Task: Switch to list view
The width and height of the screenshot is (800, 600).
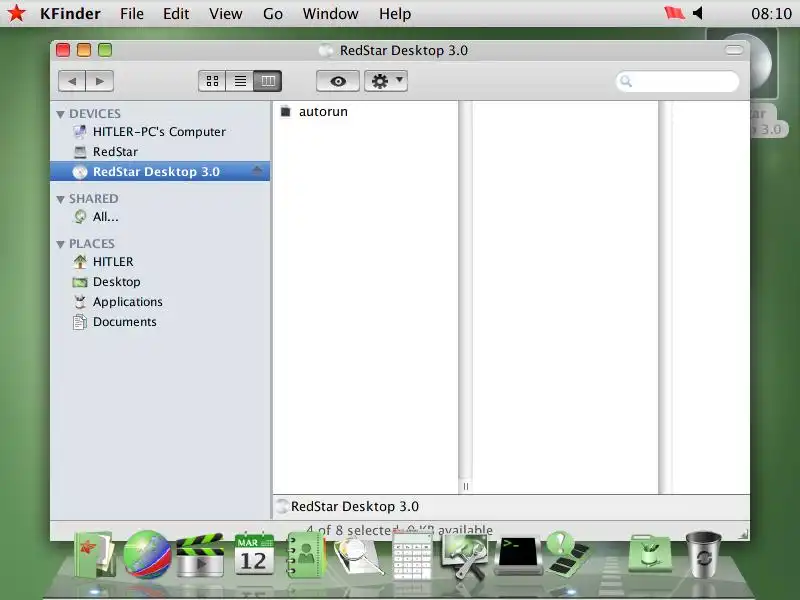Action: coord(240,81)
